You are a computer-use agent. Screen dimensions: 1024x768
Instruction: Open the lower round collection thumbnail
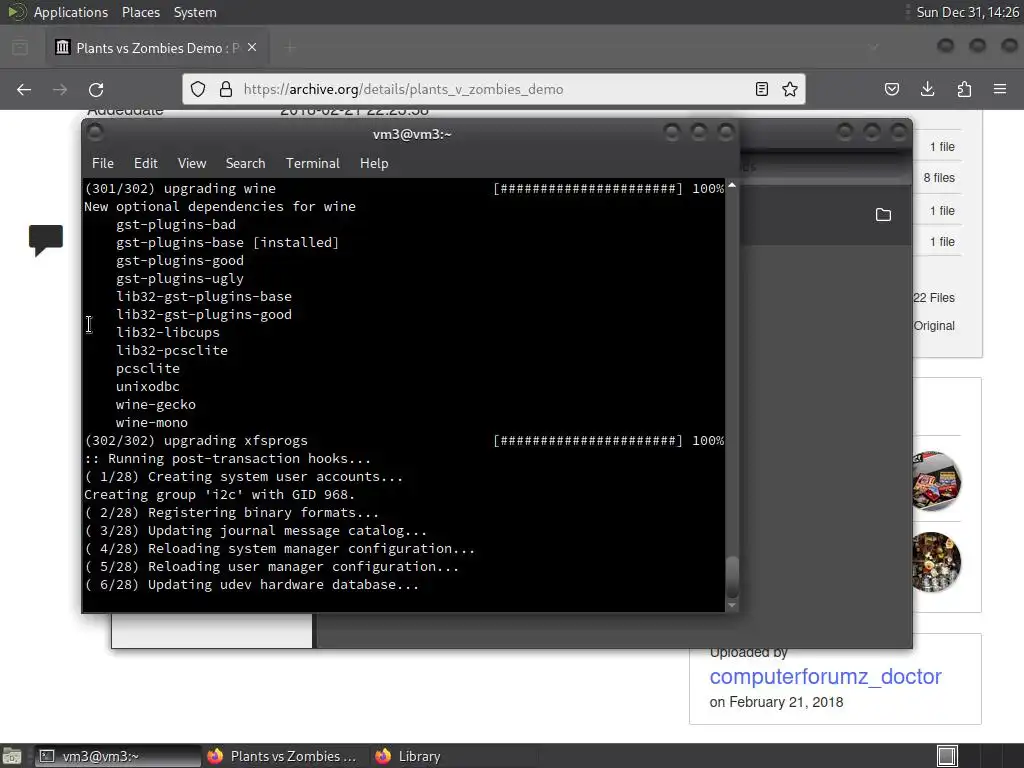936,562
